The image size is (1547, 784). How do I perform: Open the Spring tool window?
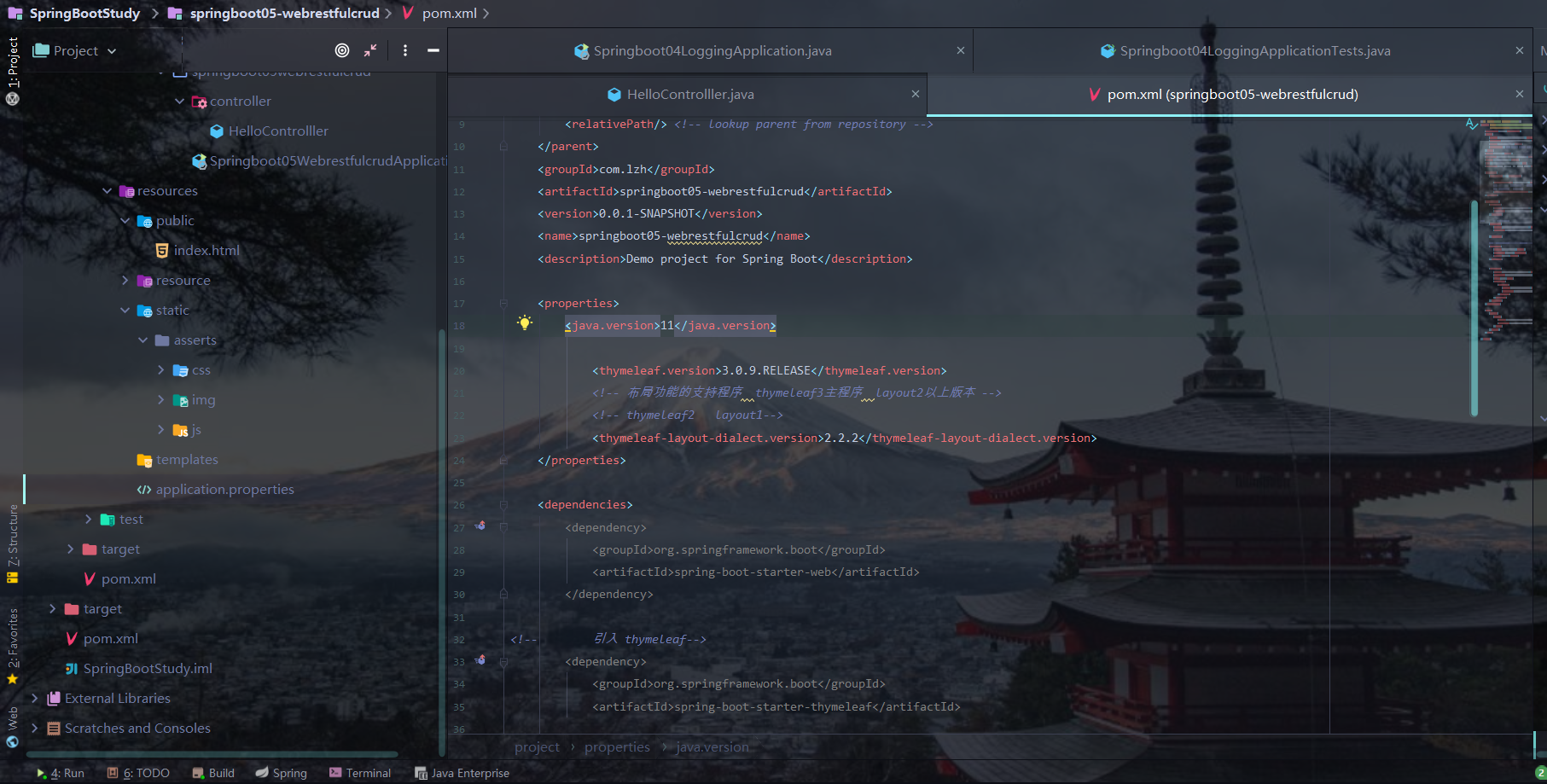281,773
